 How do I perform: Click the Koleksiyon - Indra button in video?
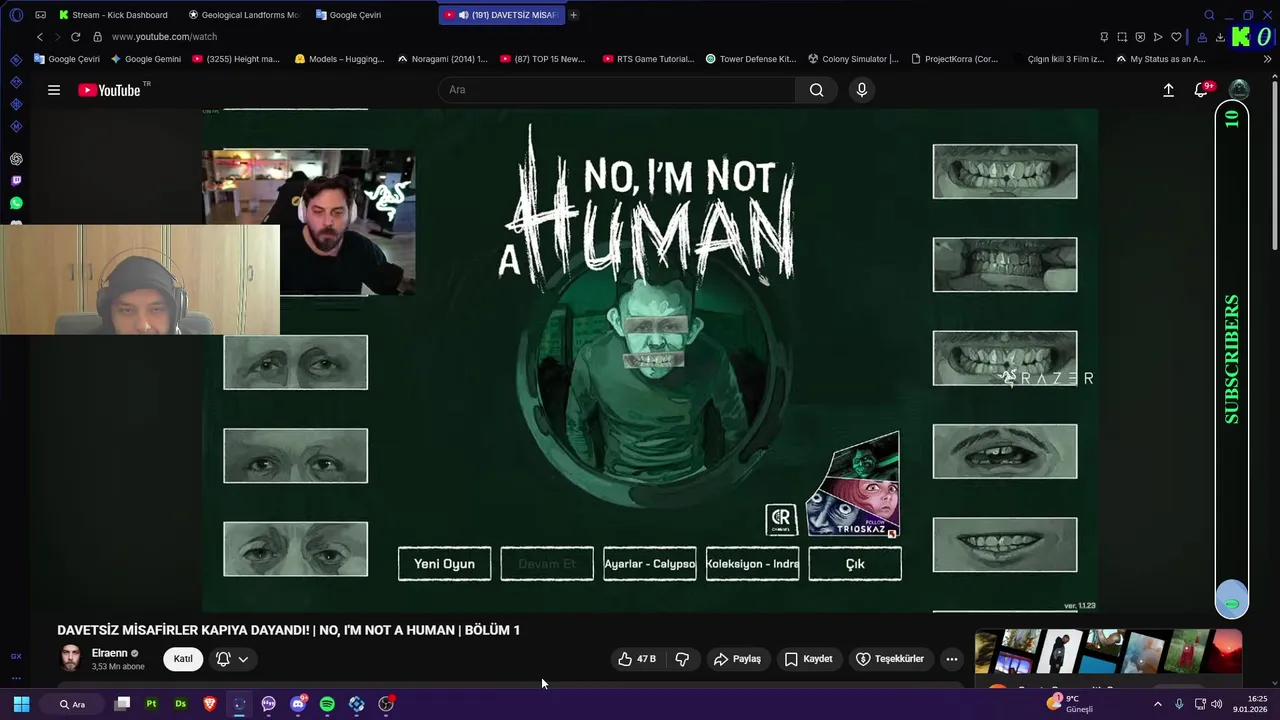(x=753, y=564)
